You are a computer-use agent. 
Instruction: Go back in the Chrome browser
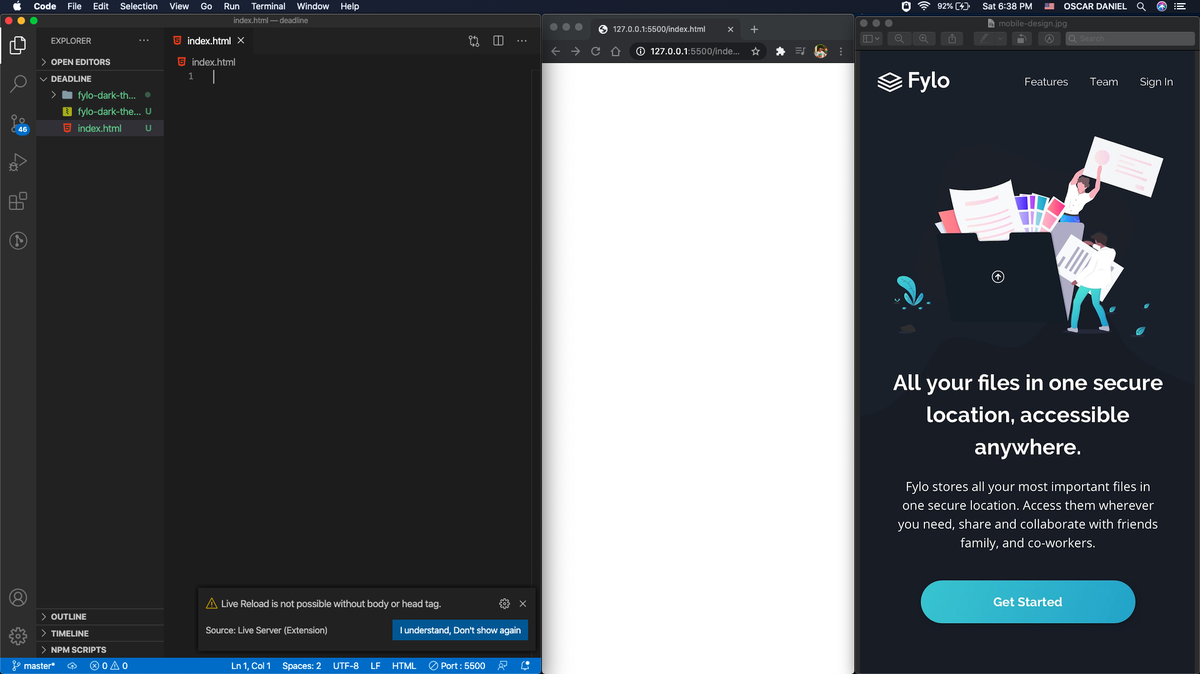(x=556, y=51)
